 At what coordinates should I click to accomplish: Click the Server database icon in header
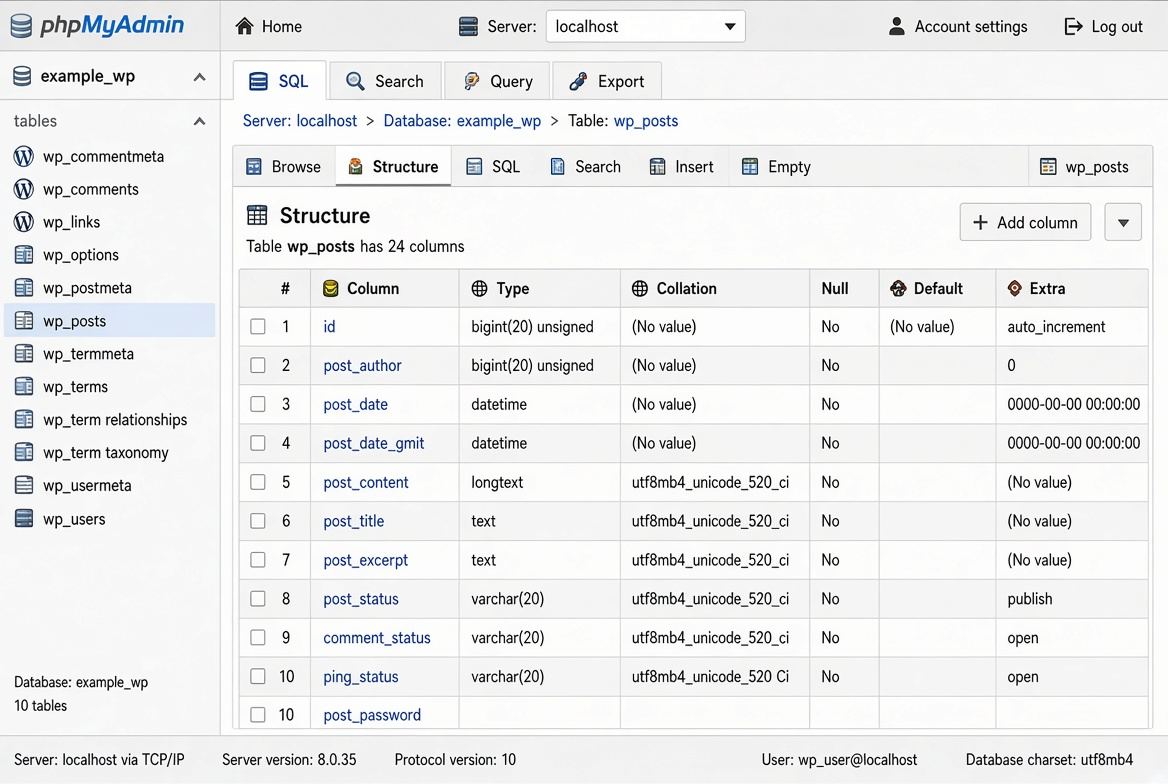[469, 27]
